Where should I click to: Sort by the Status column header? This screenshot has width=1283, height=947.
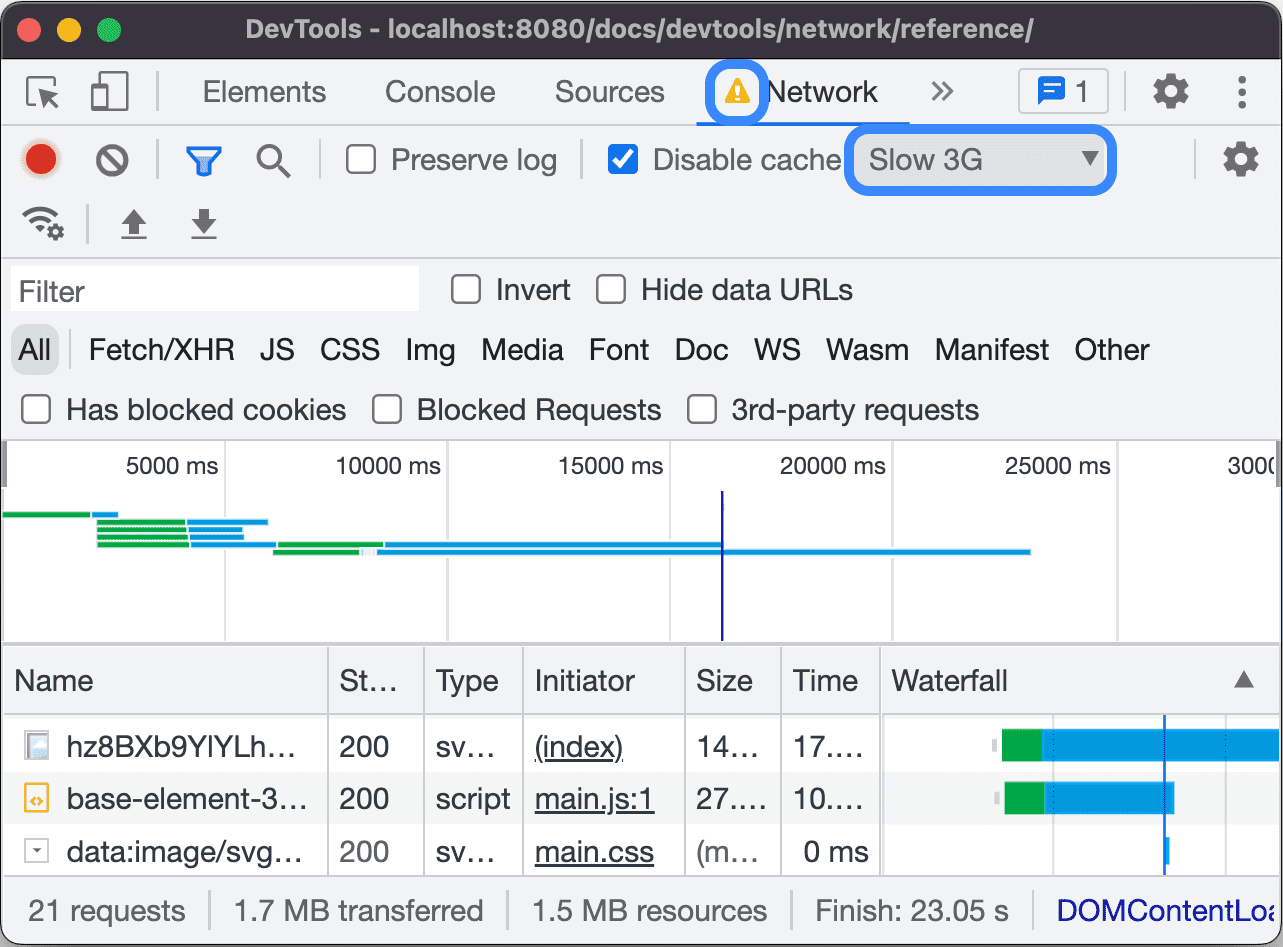376,681
